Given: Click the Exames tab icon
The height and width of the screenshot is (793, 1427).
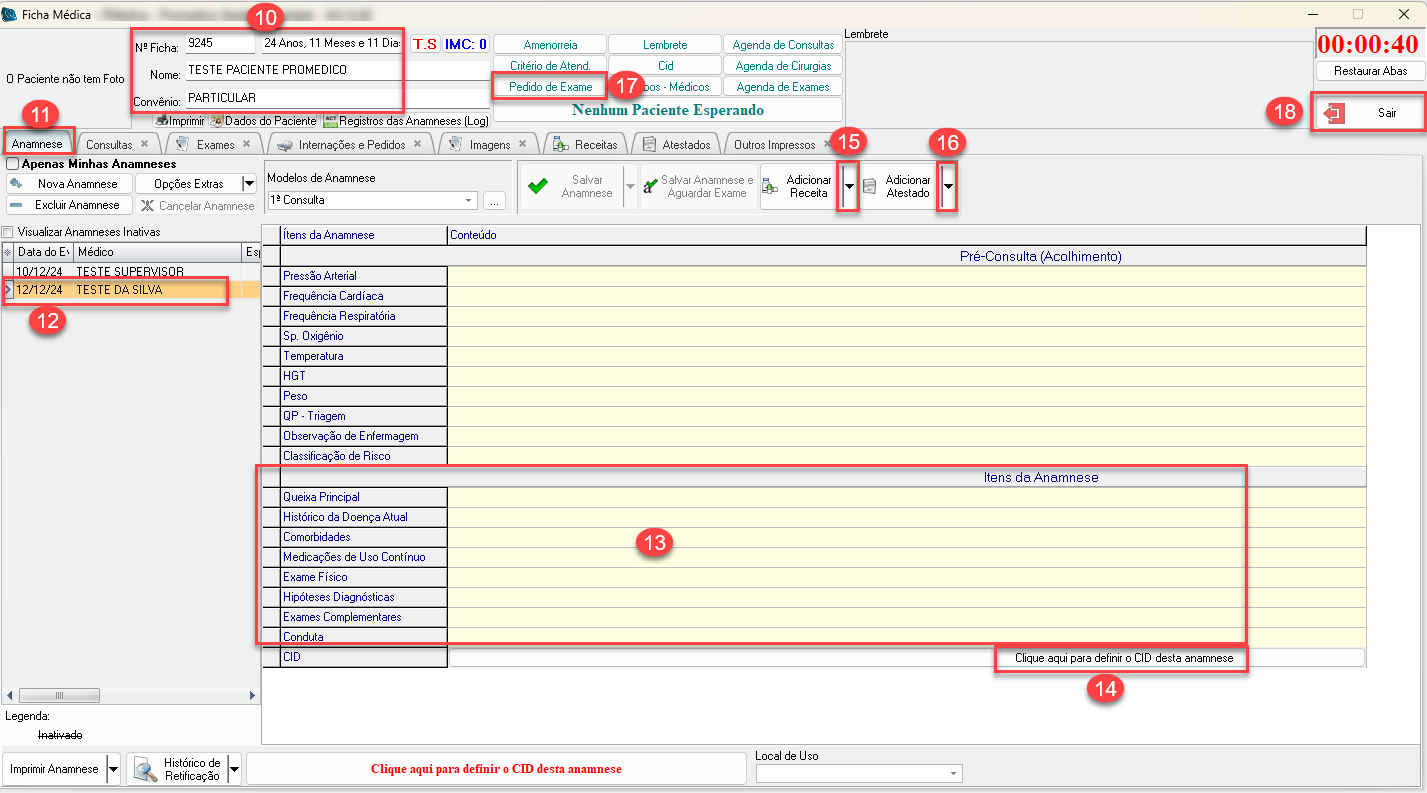Looking at the screenshot, I should click(x=182, y=144).
